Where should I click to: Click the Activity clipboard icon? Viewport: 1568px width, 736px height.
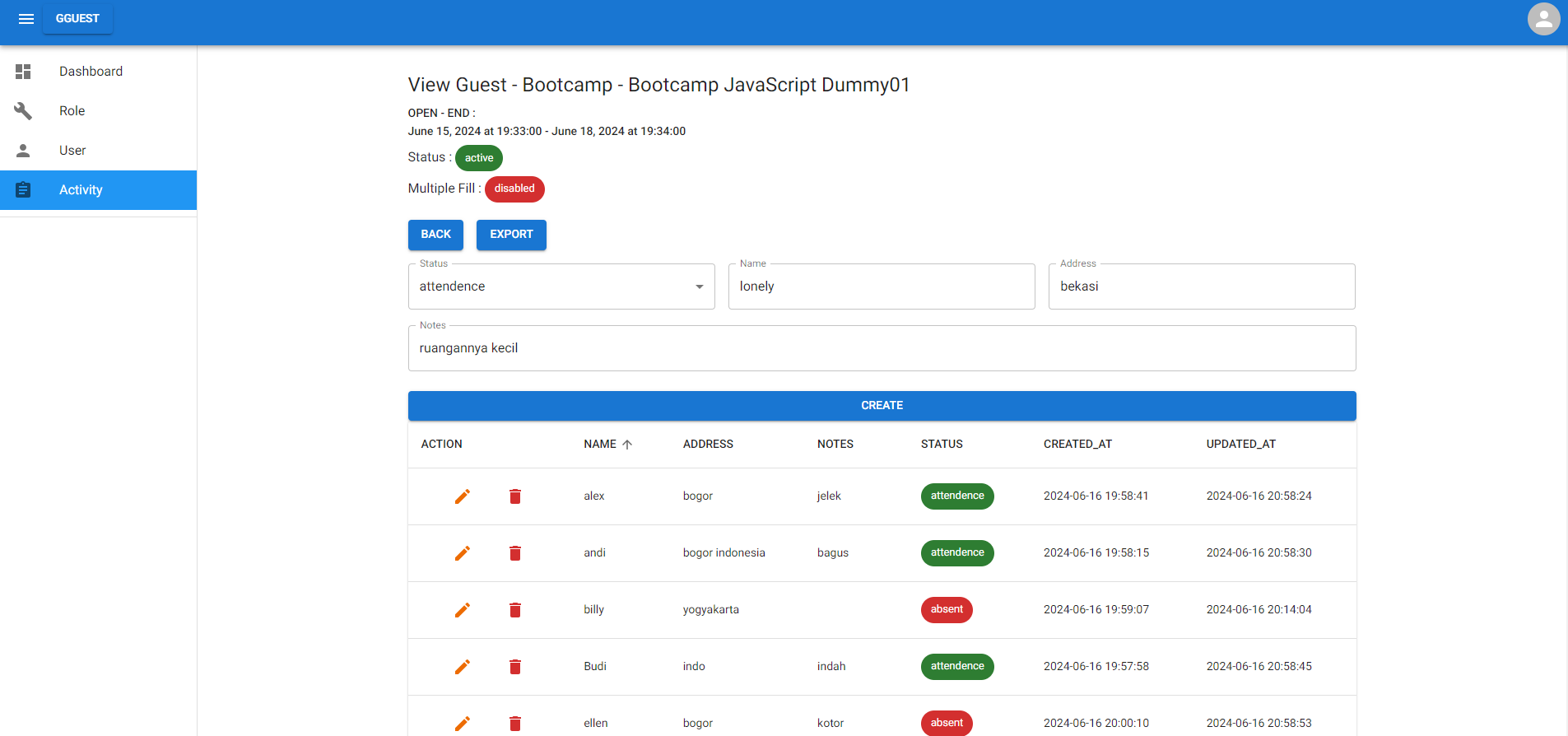(23, 190)
